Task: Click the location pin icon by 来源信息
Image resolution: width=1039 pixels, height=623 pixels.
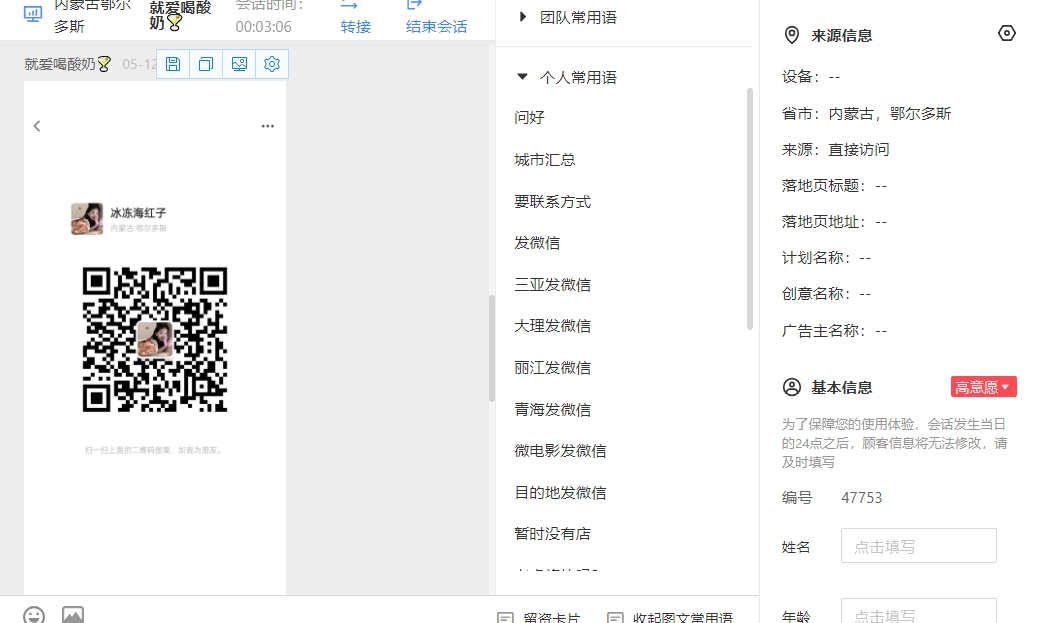Action: point(791,35)
